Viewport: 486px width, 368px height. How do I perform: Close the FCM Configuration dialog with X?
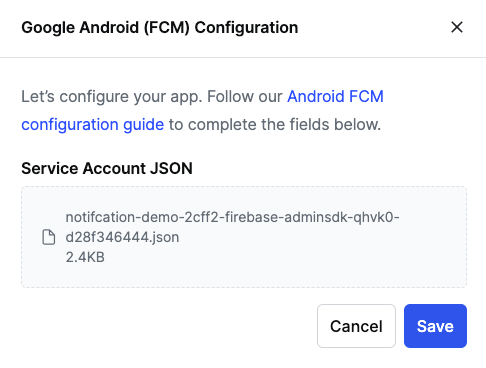tap(457, 27)
